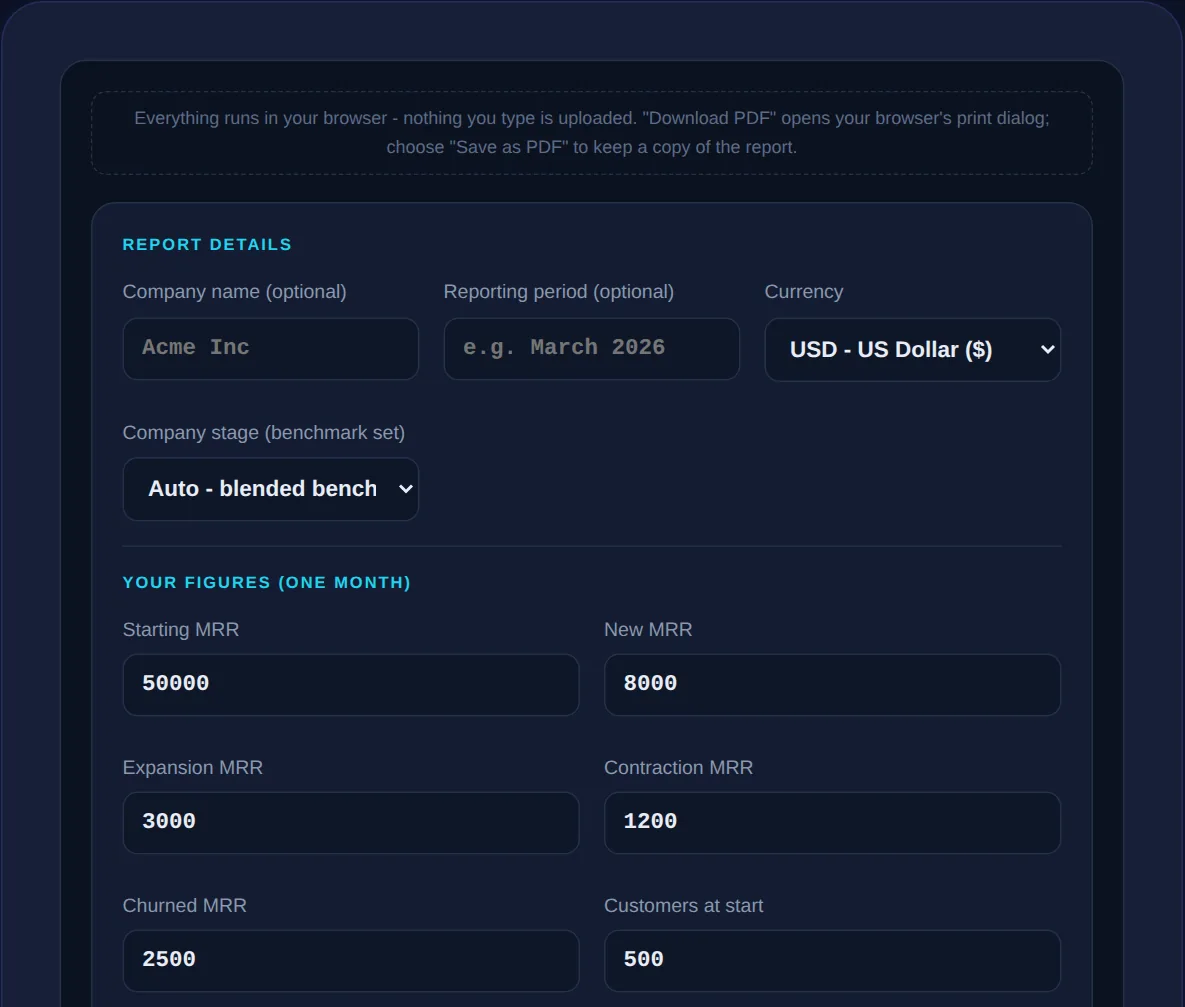Click the privacy notice about Download PDF

click(x=592, y=133)
